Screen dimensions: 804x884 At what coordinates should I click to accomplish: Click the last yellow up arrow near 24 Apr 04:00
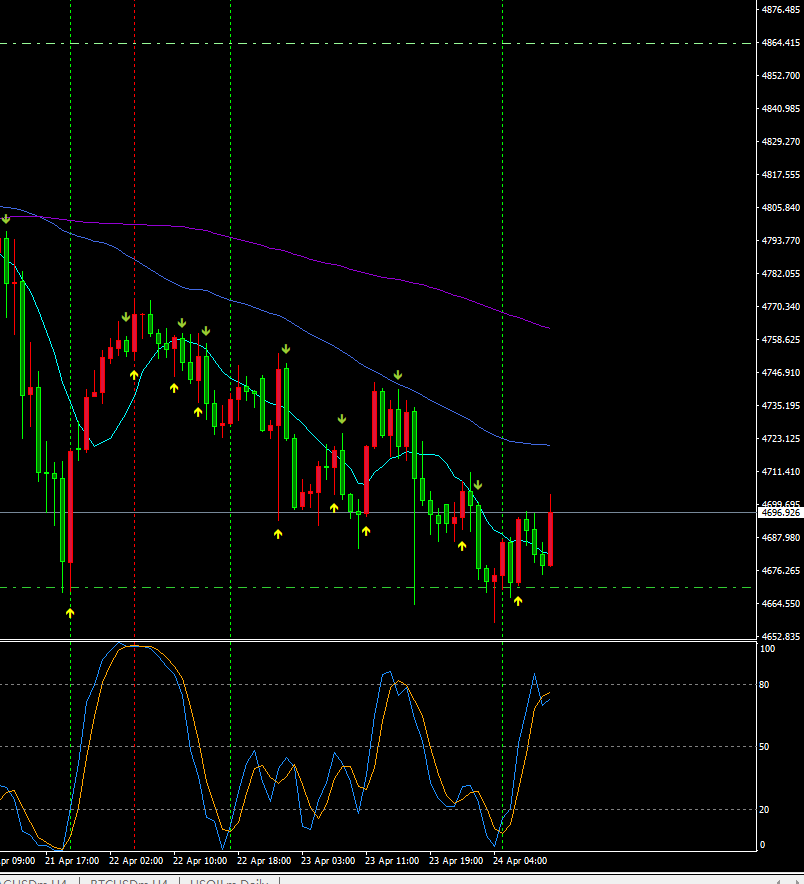click(x=518, y=601)
